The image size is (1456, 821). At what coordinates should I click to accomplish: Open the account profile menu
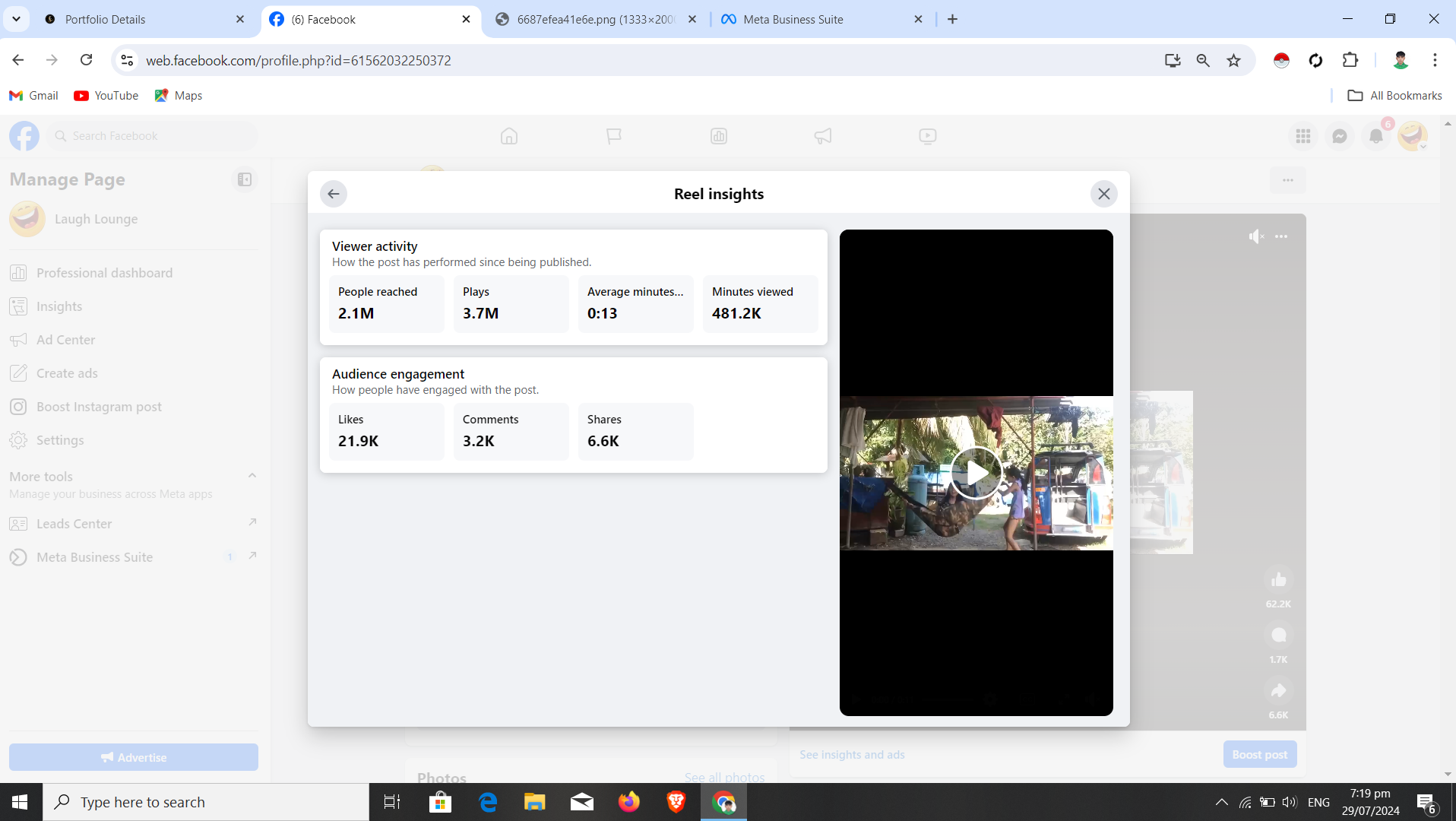point(1413,136)
